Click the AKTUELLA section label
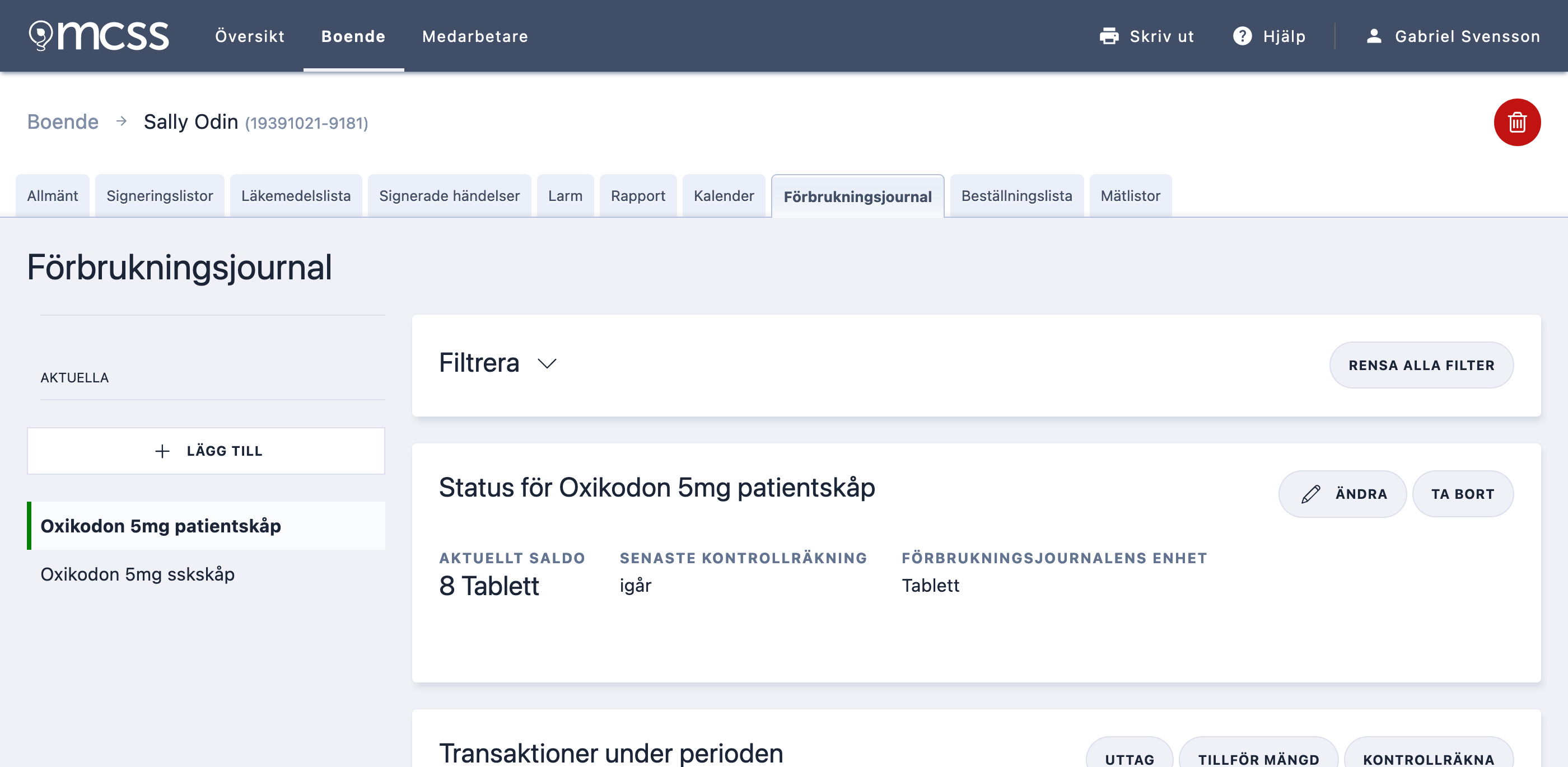This screenshot has width=1568, height=767. [x=75, y=377]
